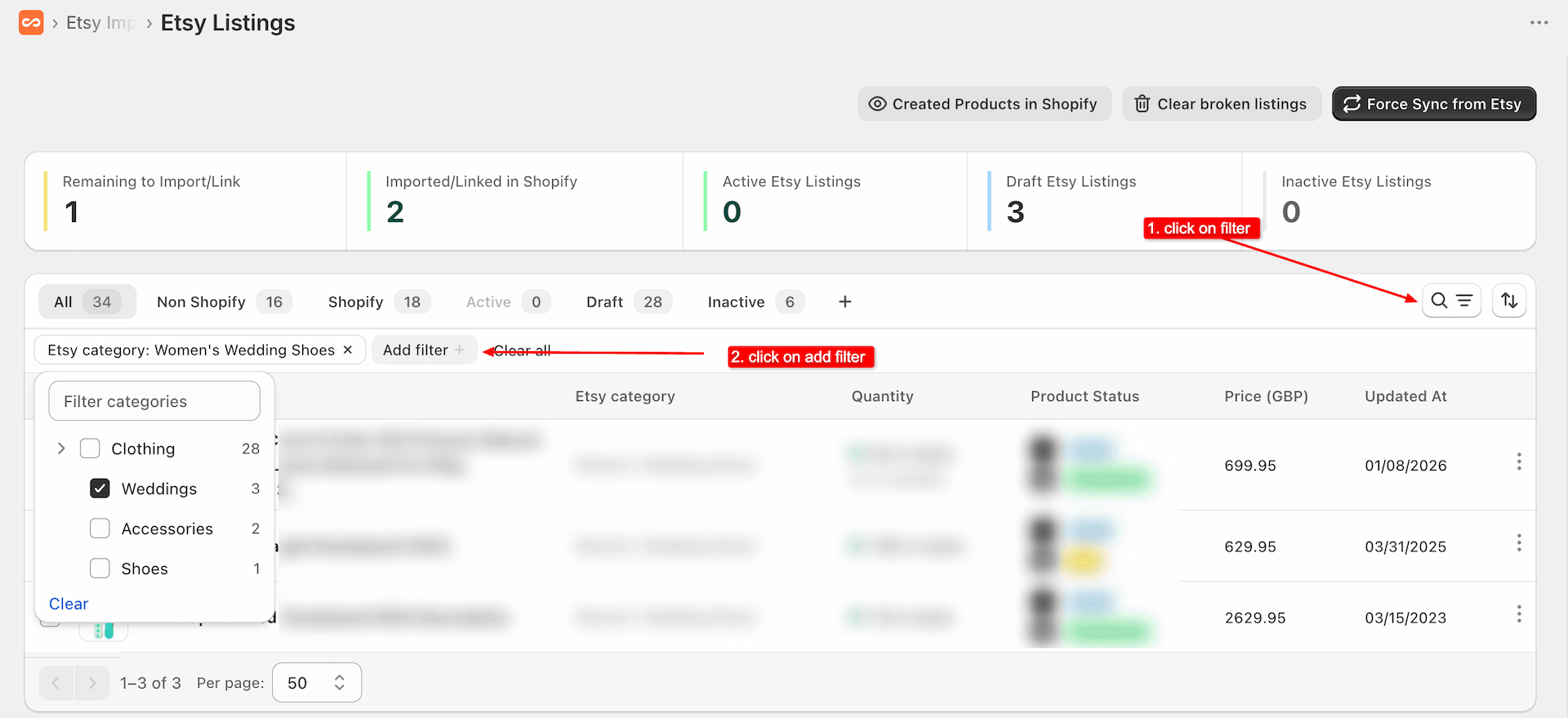Image resolution: width=1568 pixels, height=718 pixels.
Task: Click the price 2629.95 cell
Action: 1255,618
